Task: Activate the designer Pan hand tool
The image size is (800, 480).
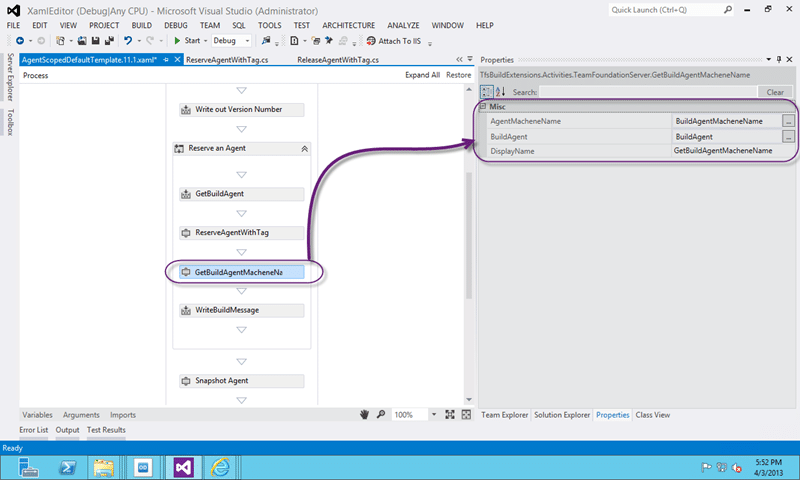Action: pyautogui.click(x=364, y=415)
